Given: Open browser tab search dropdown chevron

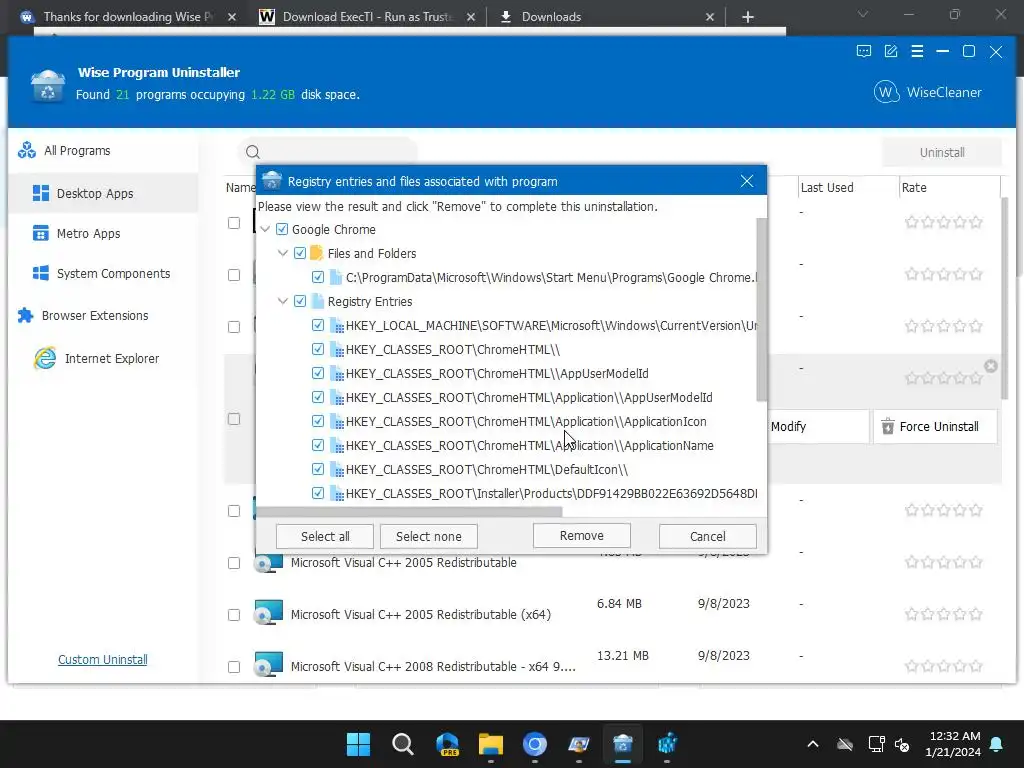Looking at the screenshot, I should coord(863,14).
